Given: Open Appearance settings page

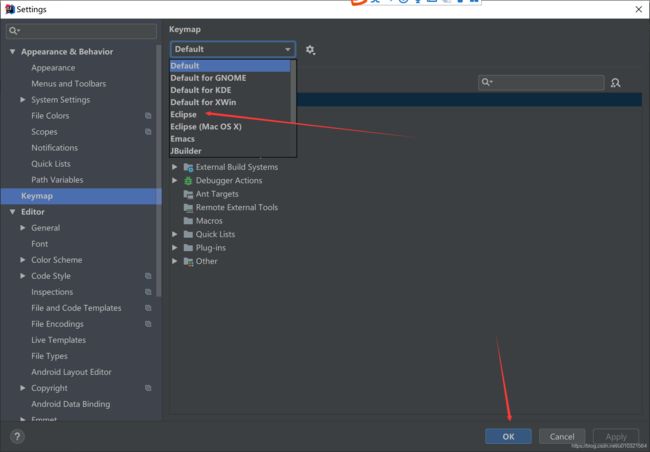Looking at the screenshot, I should click(53, 68).
